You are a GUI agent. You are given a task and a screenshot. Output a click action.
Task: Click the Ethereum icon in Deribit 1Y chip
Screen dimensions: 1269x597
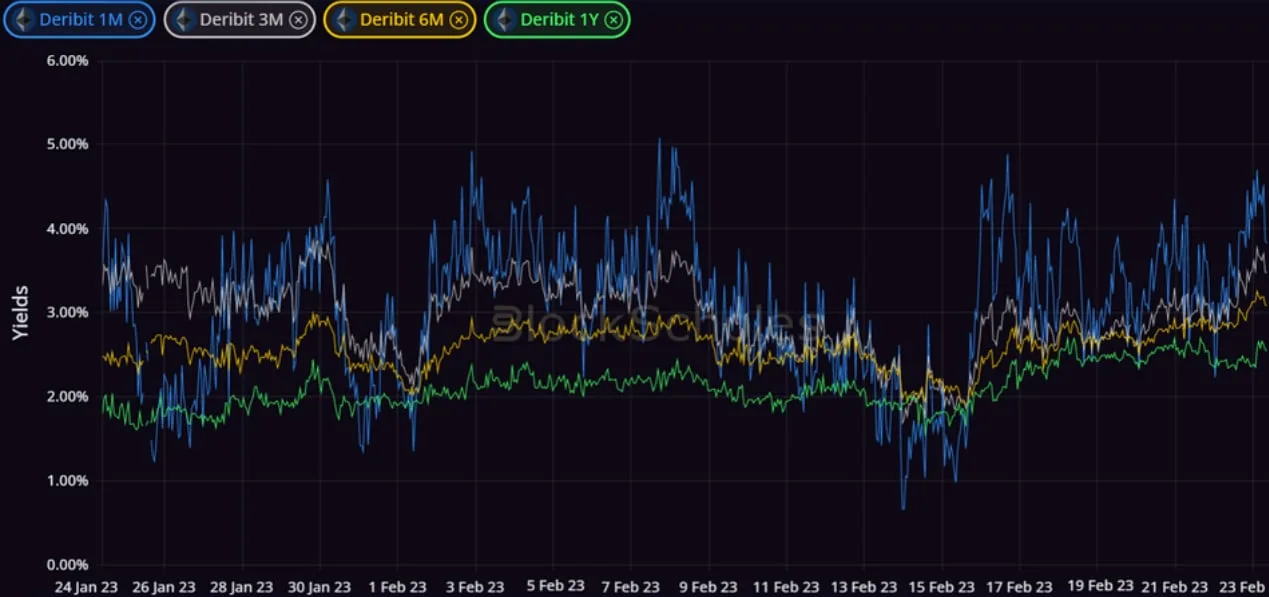click(x=504, y=19)
